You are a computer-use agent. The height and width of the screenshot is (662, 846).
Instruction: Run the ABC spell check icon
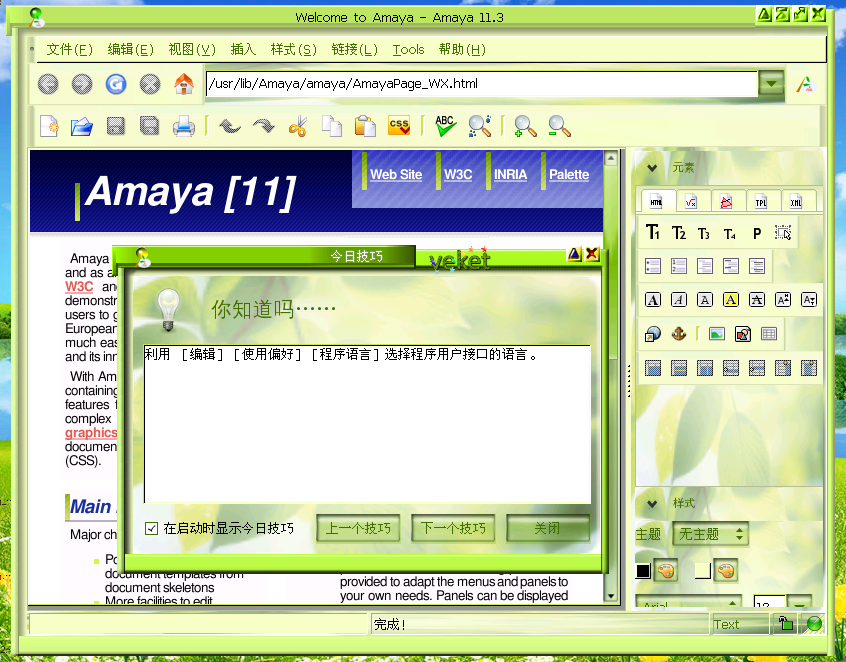pos(446,126)
